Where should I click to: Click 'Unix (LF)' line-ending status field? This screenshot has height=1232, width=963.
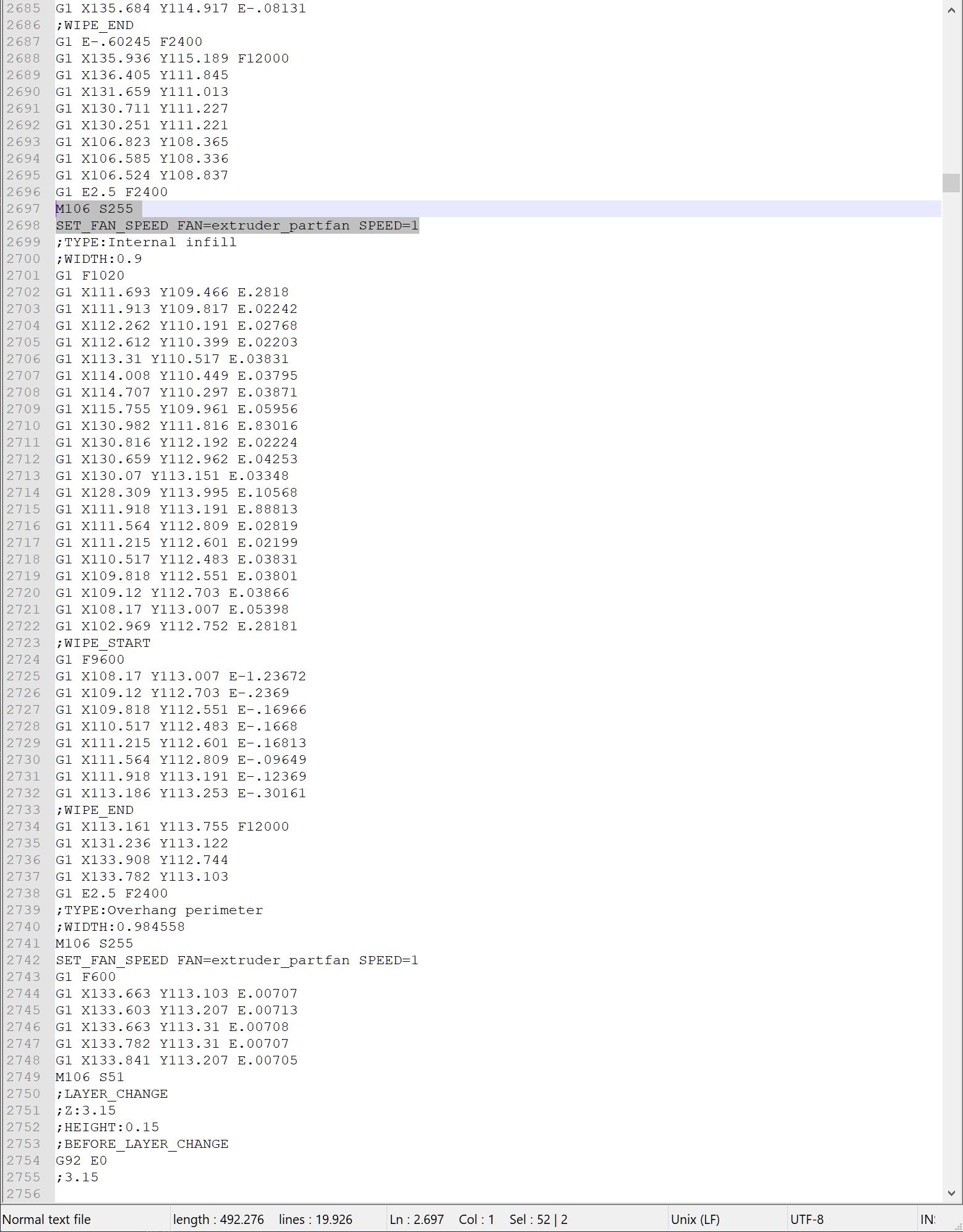(695, 1219)
